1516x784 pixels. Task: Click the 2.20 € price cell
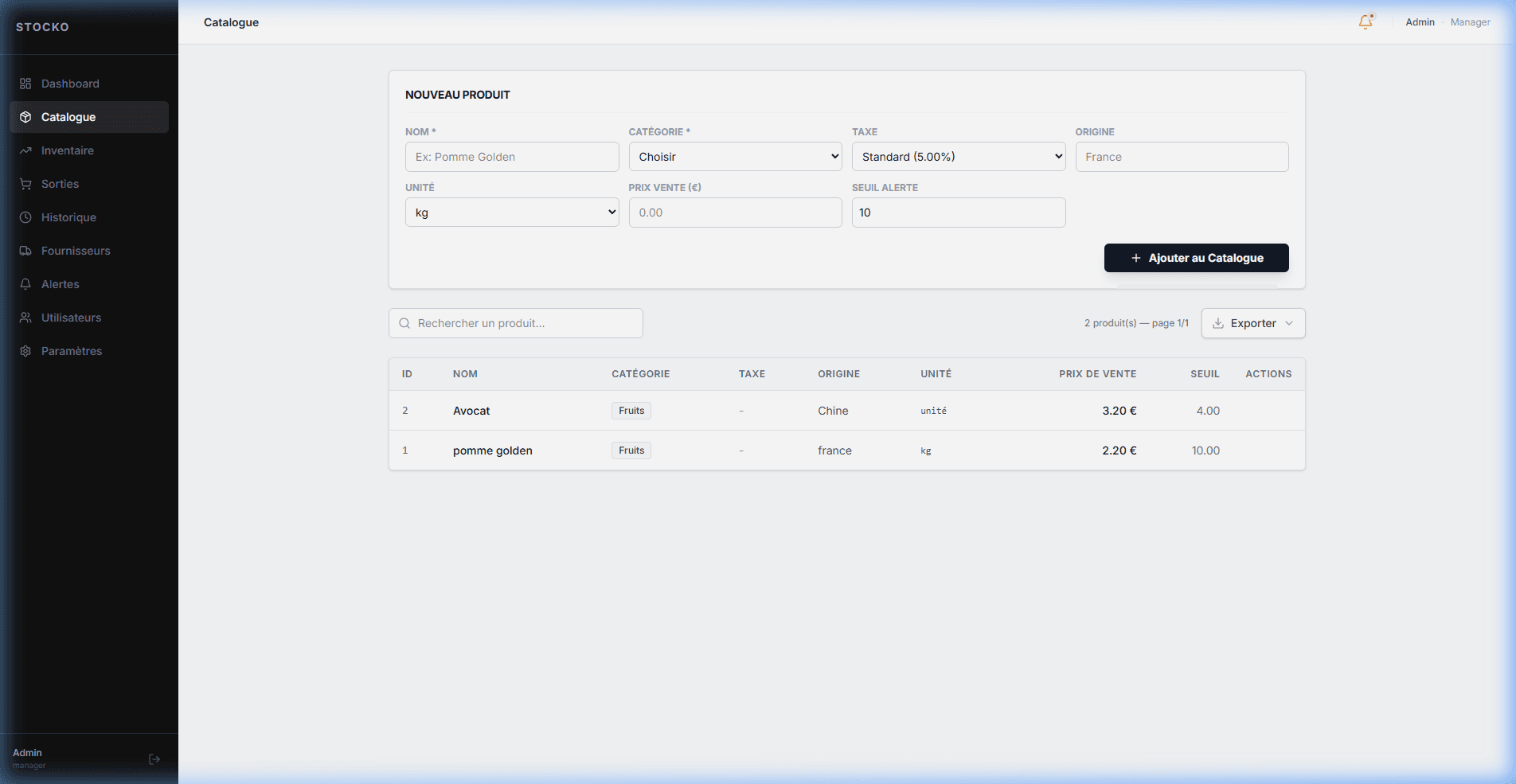[1119, 451]
